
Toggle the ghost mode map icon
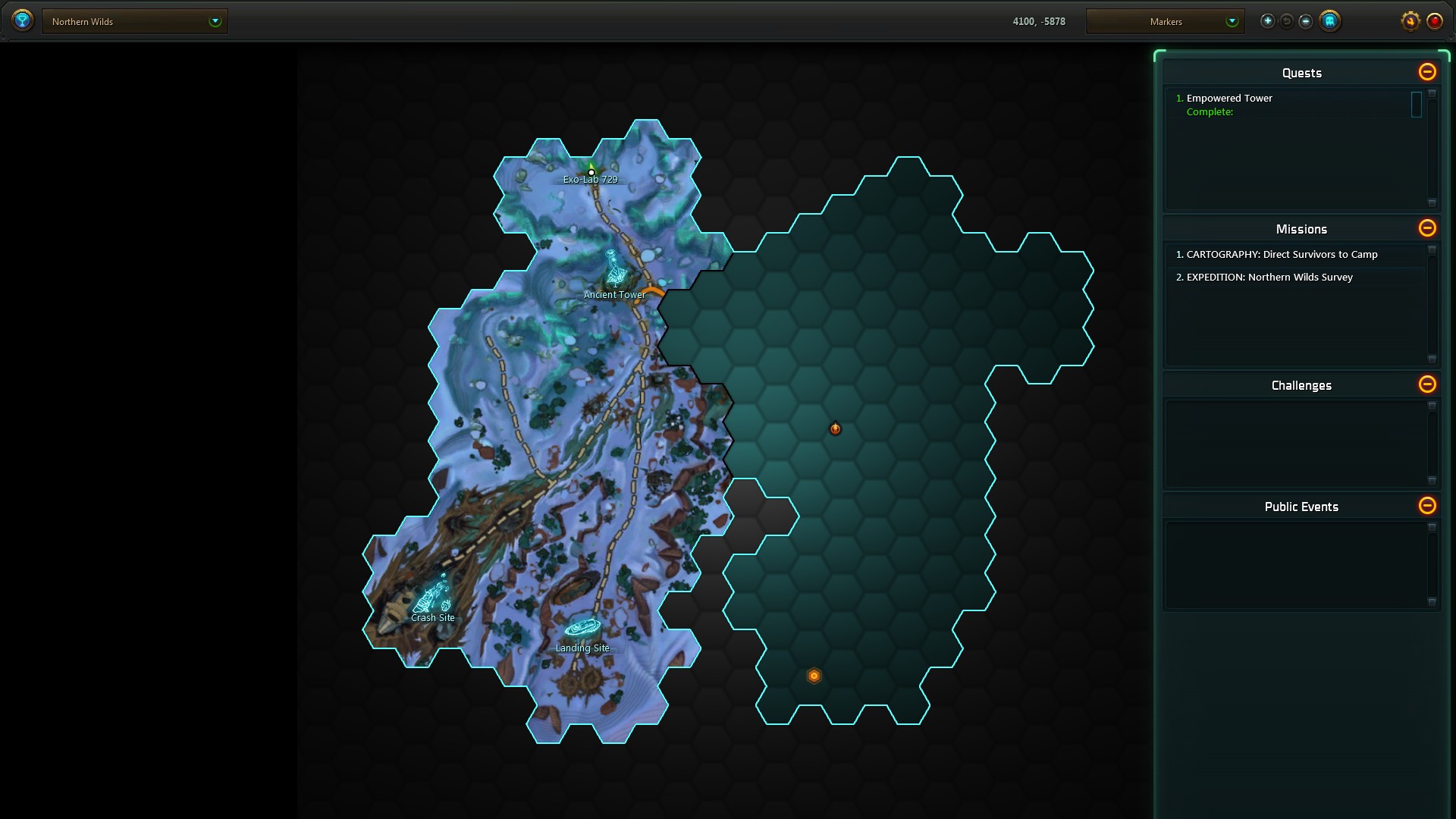click(x=1329, y=21)
